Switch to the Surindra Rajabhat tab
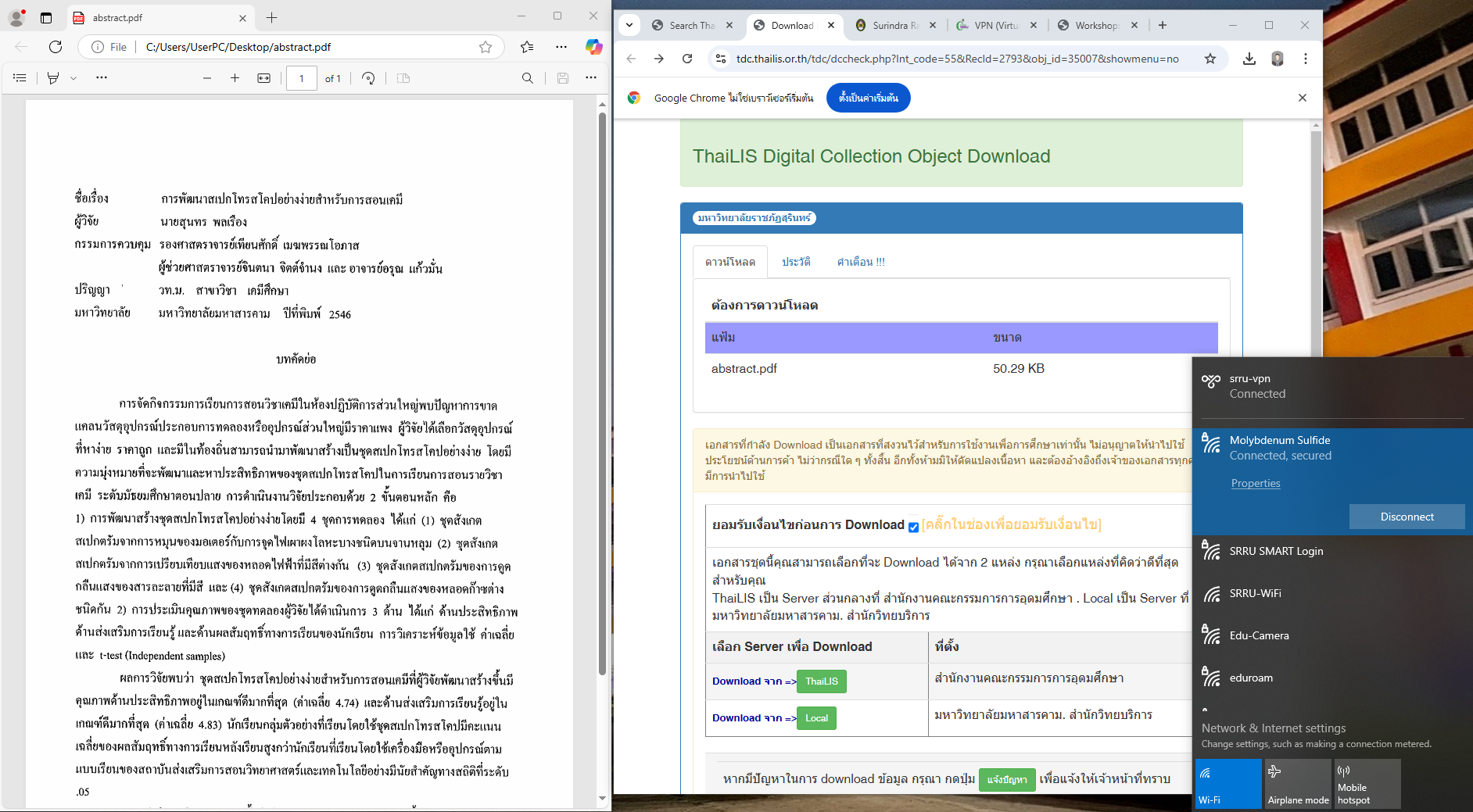This screenshot has height=812, width=1473. (896, 25)
